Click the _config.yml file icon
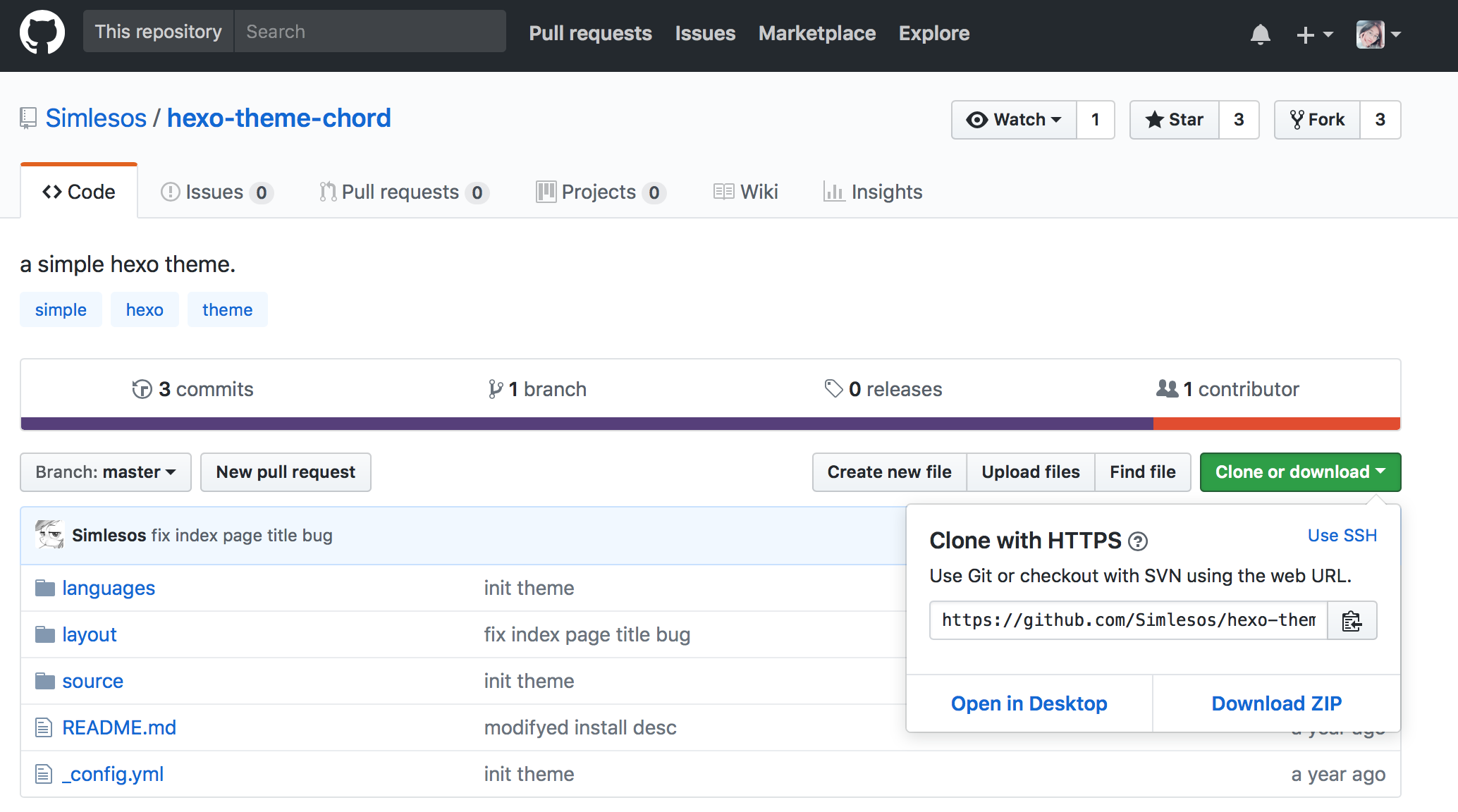The height and width of the screenshot is (812, 1458). coord(44,774)
